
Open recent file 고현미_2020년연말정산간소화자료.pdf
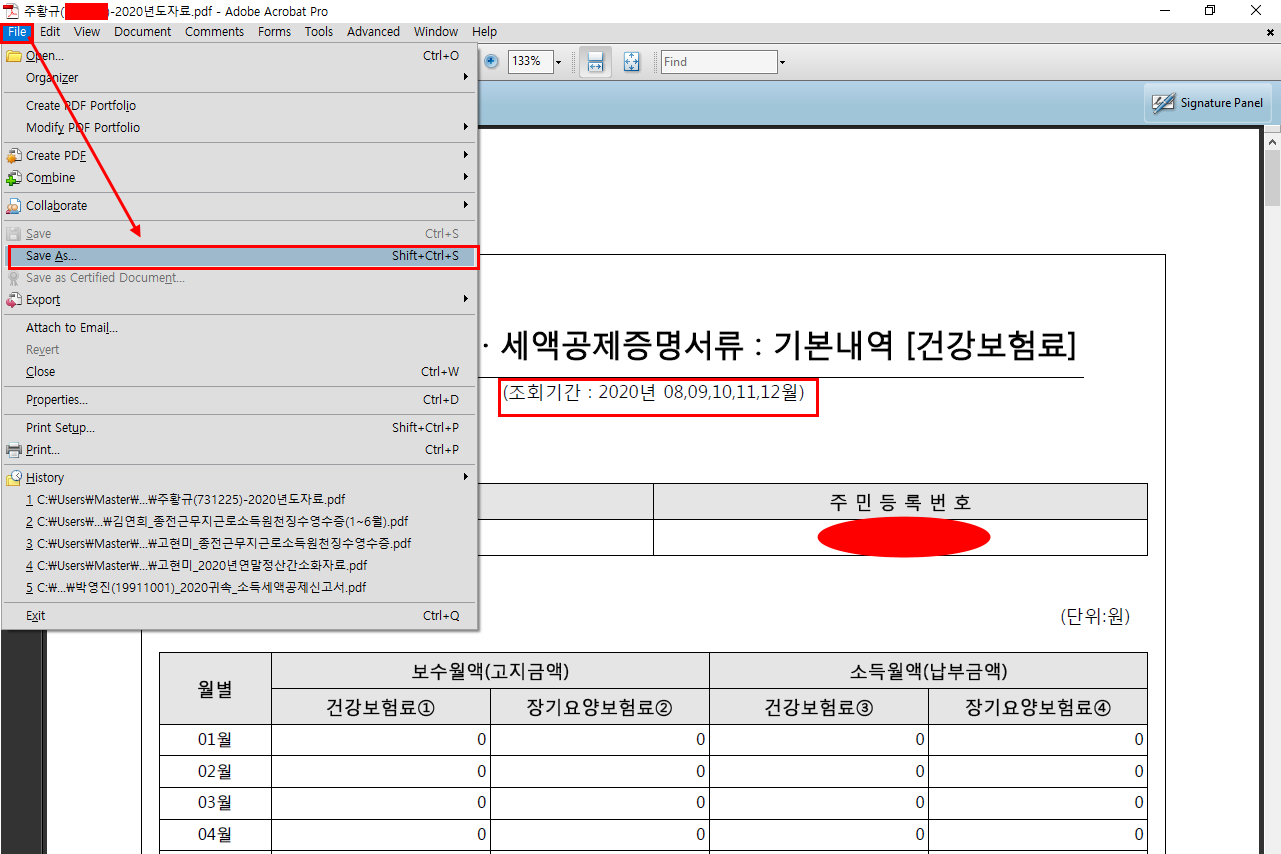[x=197, y=566]
